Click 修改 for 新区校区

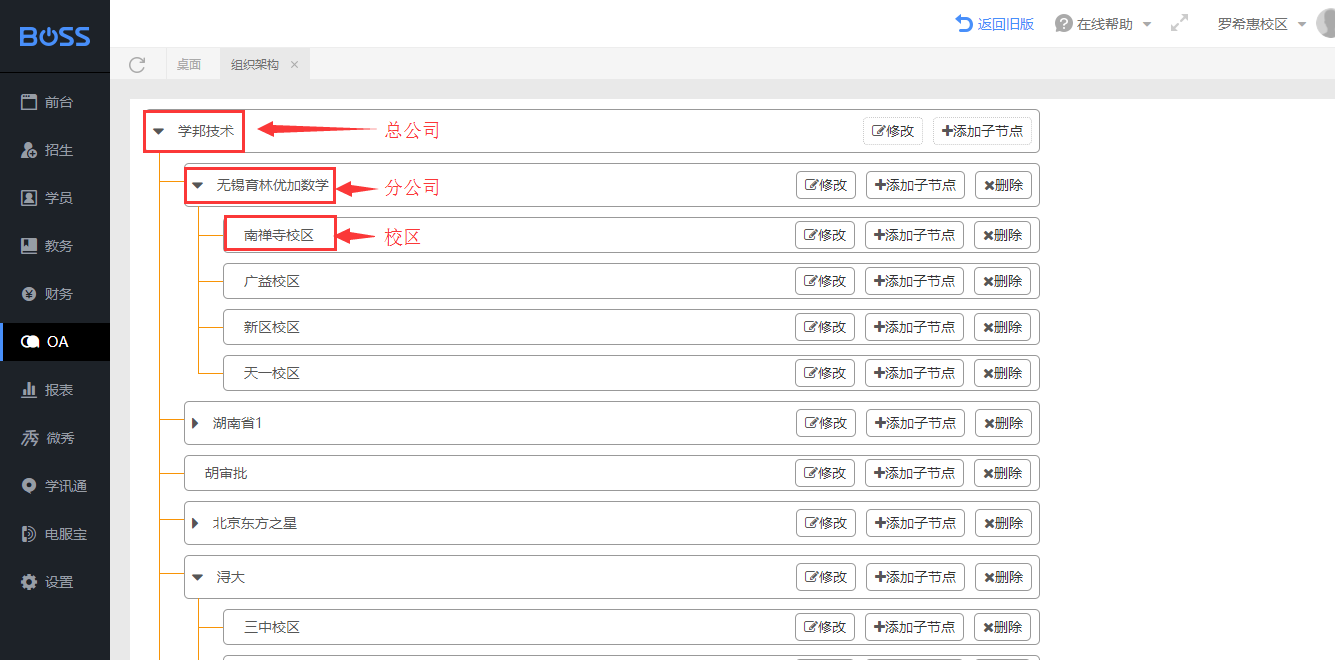click(x=825, y=327)
